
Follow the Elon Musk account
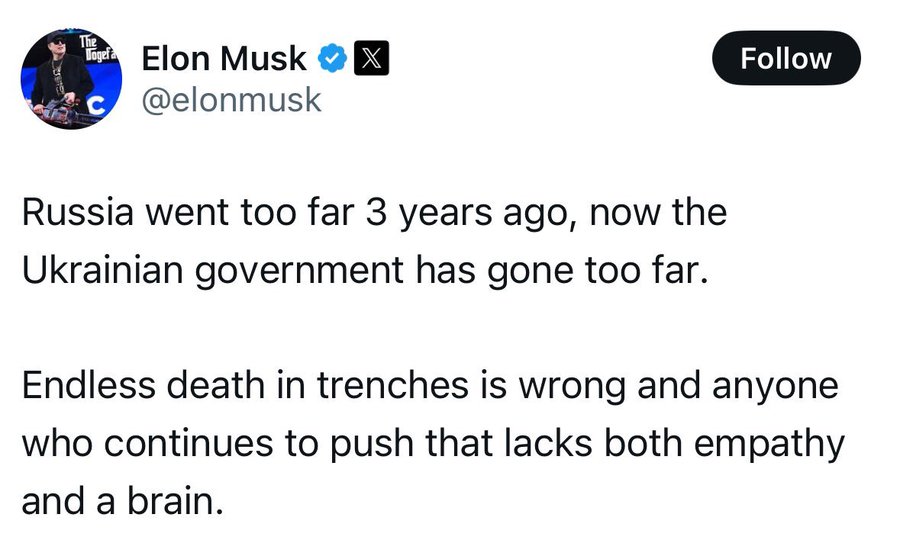click(x=786, y=58)
